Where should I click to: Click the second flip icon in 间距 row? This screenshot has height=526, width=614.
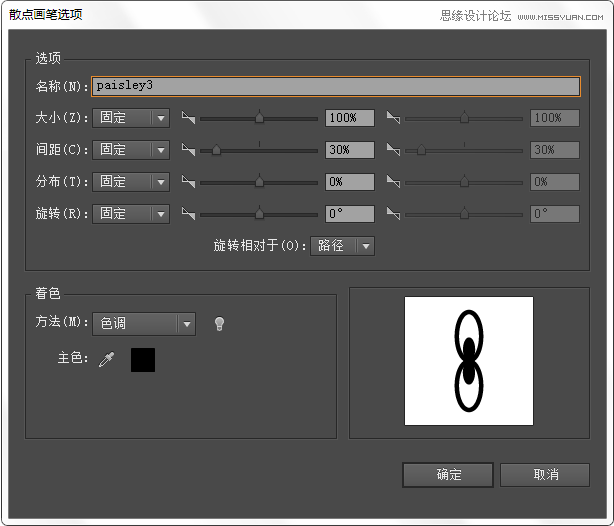392,150
